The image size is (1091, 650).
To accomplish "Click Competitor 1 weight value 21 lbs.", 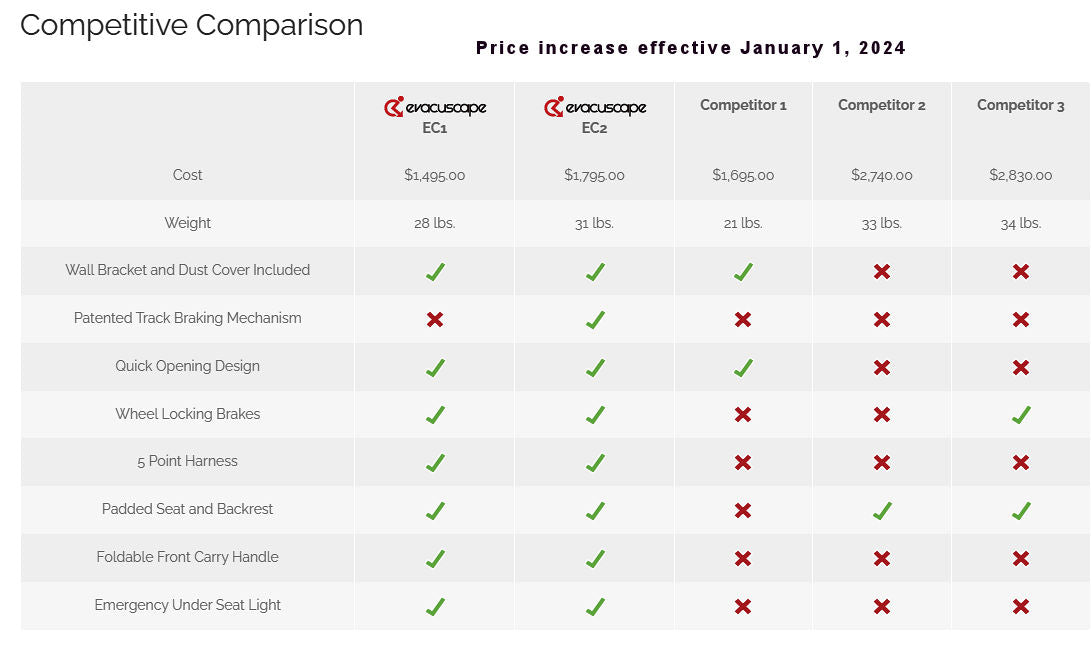I will pyautogui.click(x=743, y=223).
